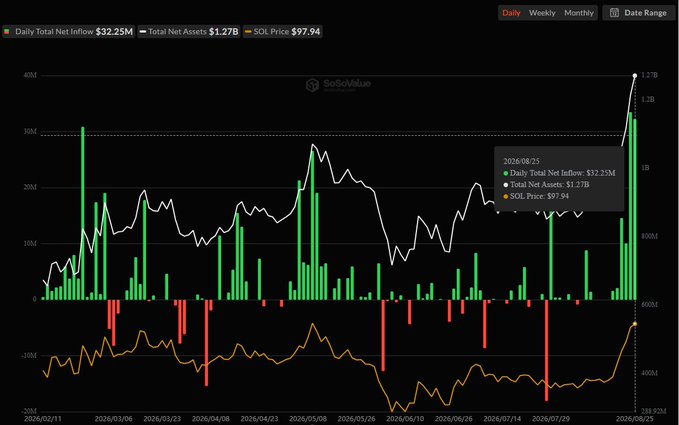Click the $97.94 value in the legend
The height and width of the screenshot is (425, 679).
pyautogui.click(x=306, y=32)
